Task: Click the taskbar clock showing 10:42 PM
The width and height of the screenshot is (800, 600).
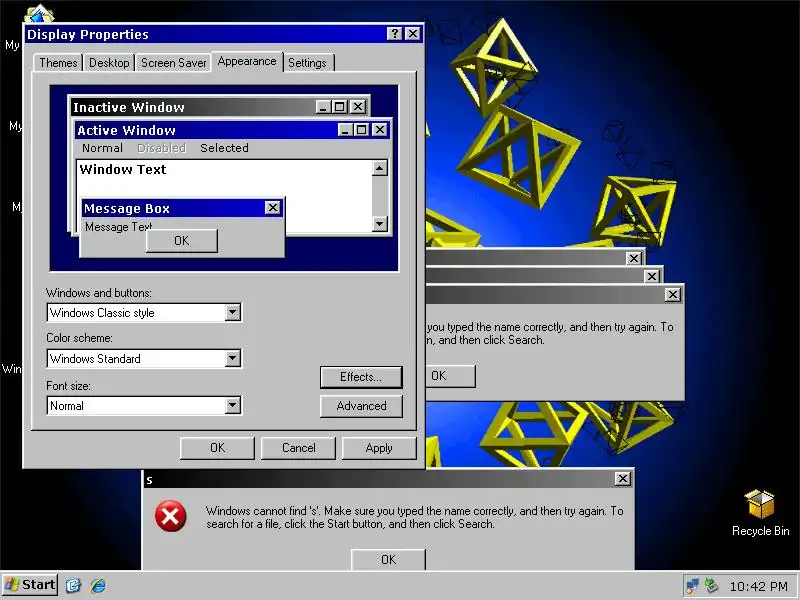Action: click(758, 586)
